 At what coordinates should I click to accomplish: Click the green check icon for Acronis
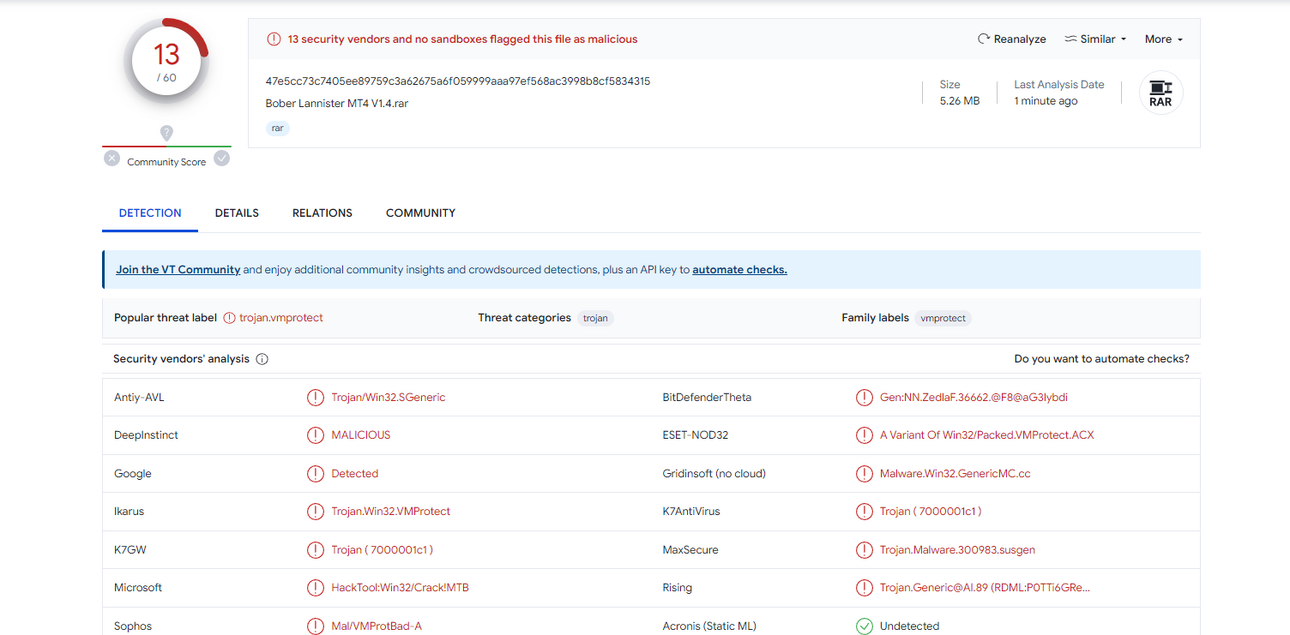click(864, 626)
